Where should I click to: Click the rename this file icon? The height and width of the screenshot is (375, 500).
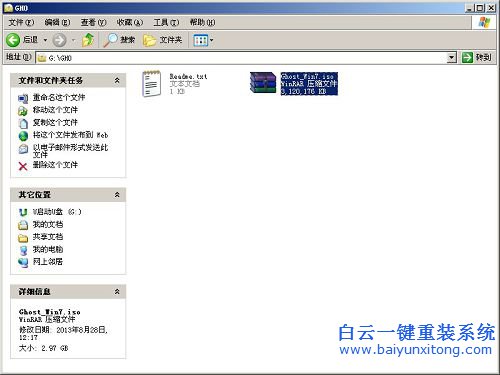23,99
